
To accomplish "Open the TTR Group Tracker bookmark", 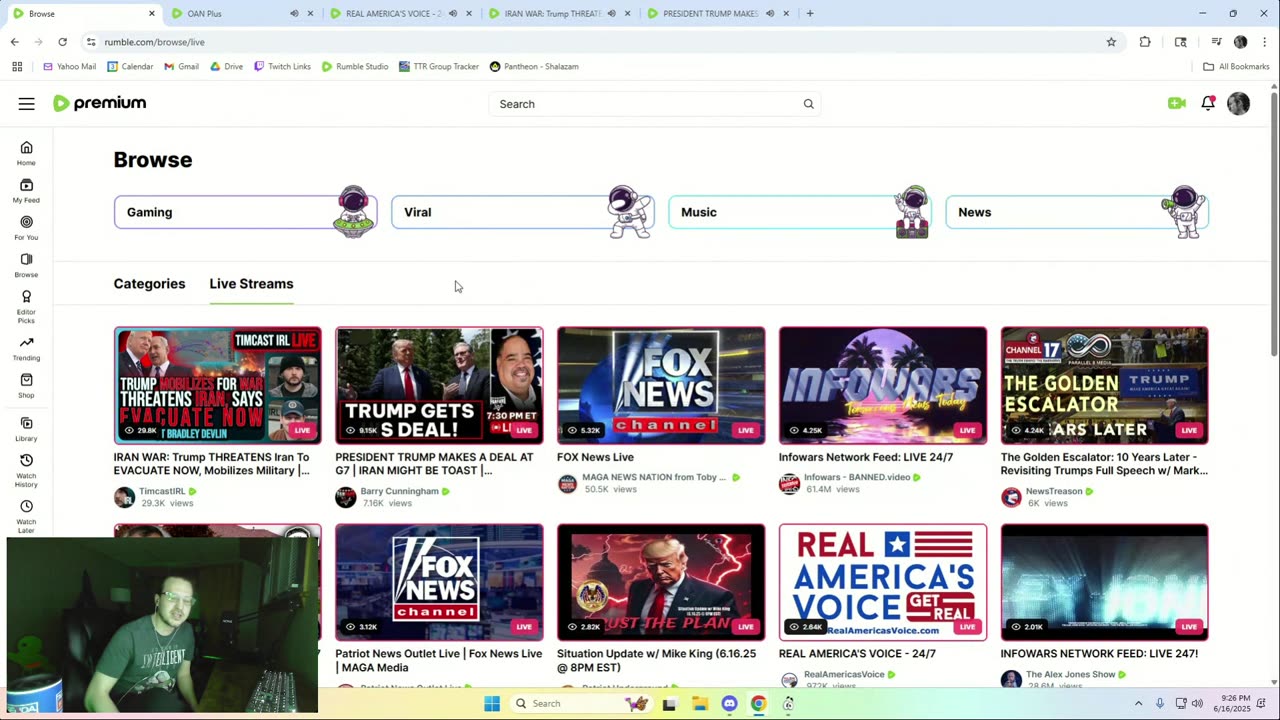I will click(439, 66).
